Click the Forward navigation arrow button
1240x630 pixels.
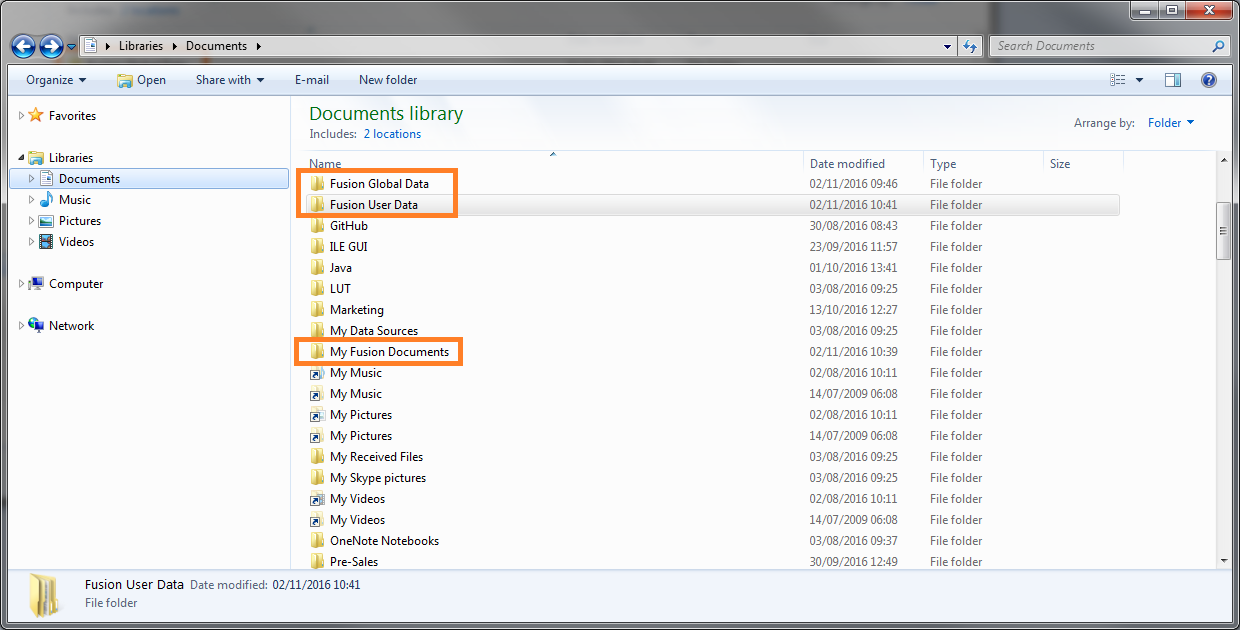click(x=51, y=46)
